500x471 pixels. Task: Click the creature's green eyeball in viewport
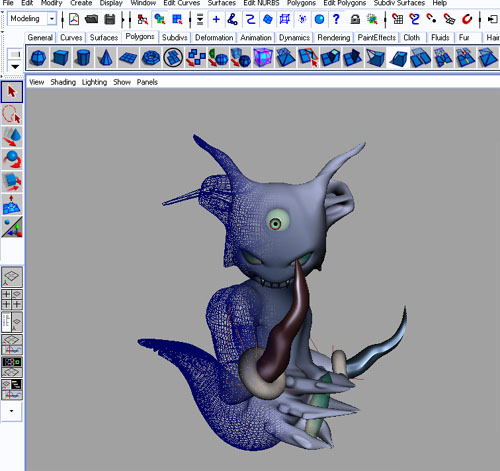coord(278,220)
